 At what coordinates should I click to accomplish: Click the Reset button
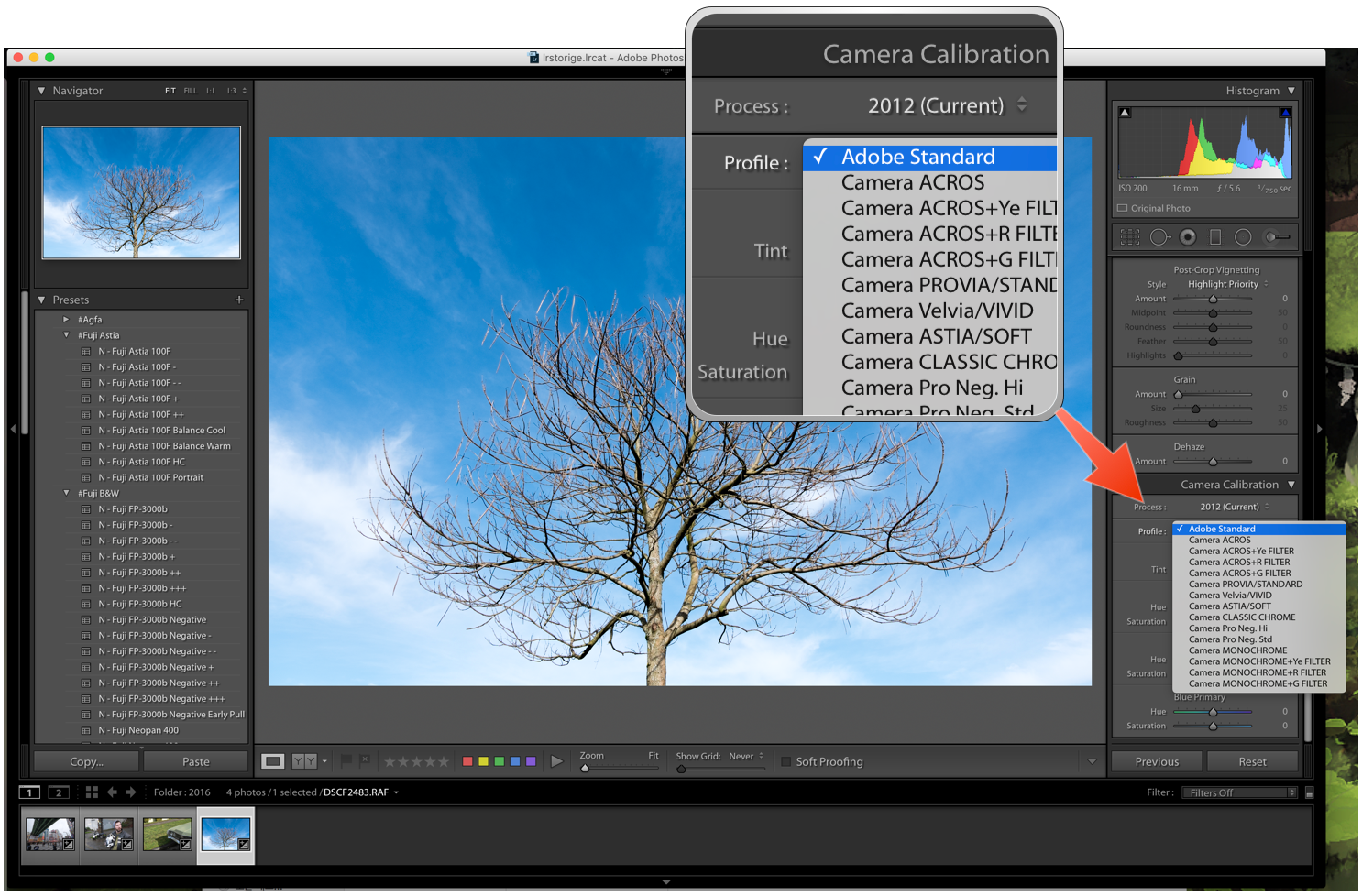(1252, 761)
